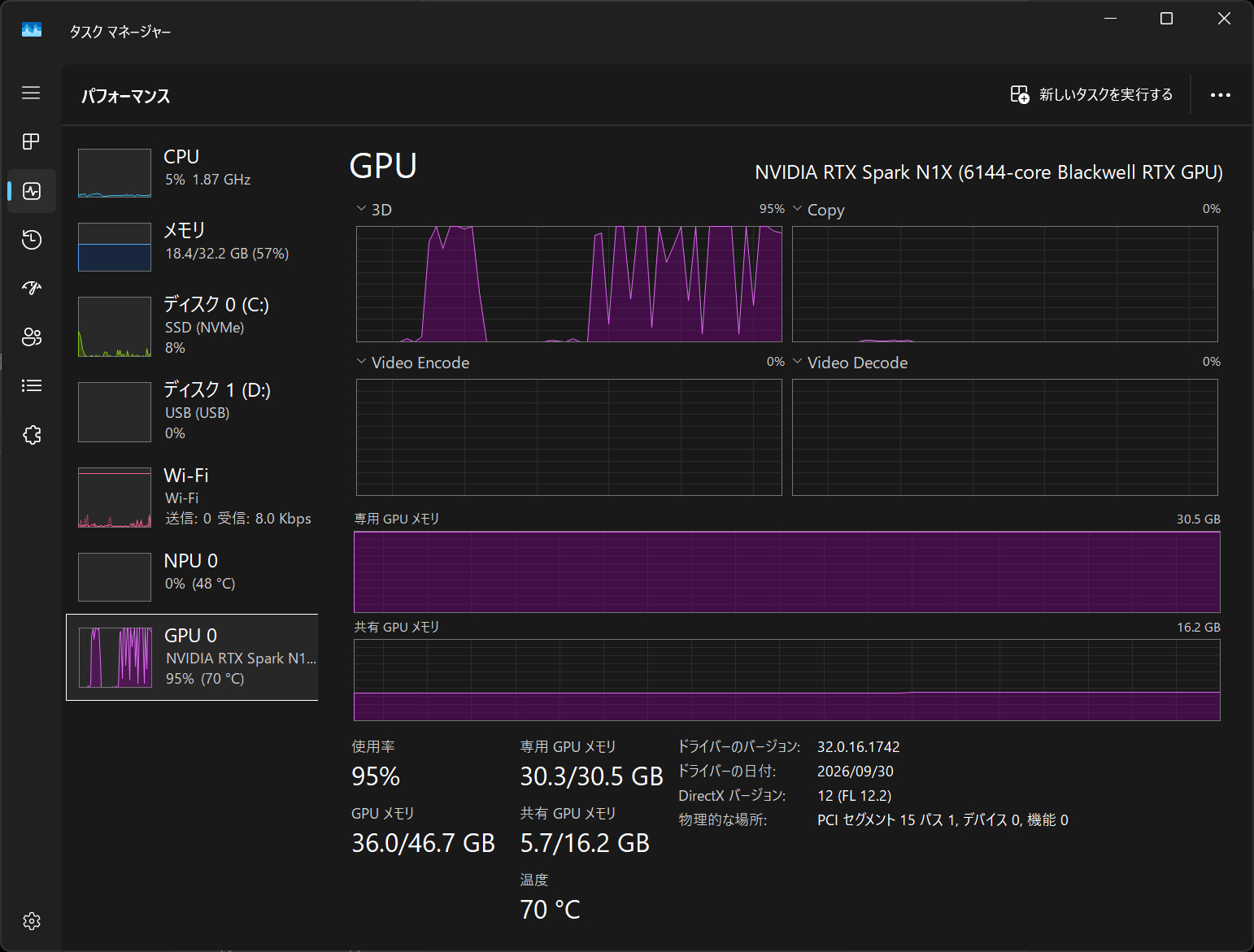Click the GPU 0 mini graph thumbnail
Viewport: 1254px width, 952px height.
(115, 658)
